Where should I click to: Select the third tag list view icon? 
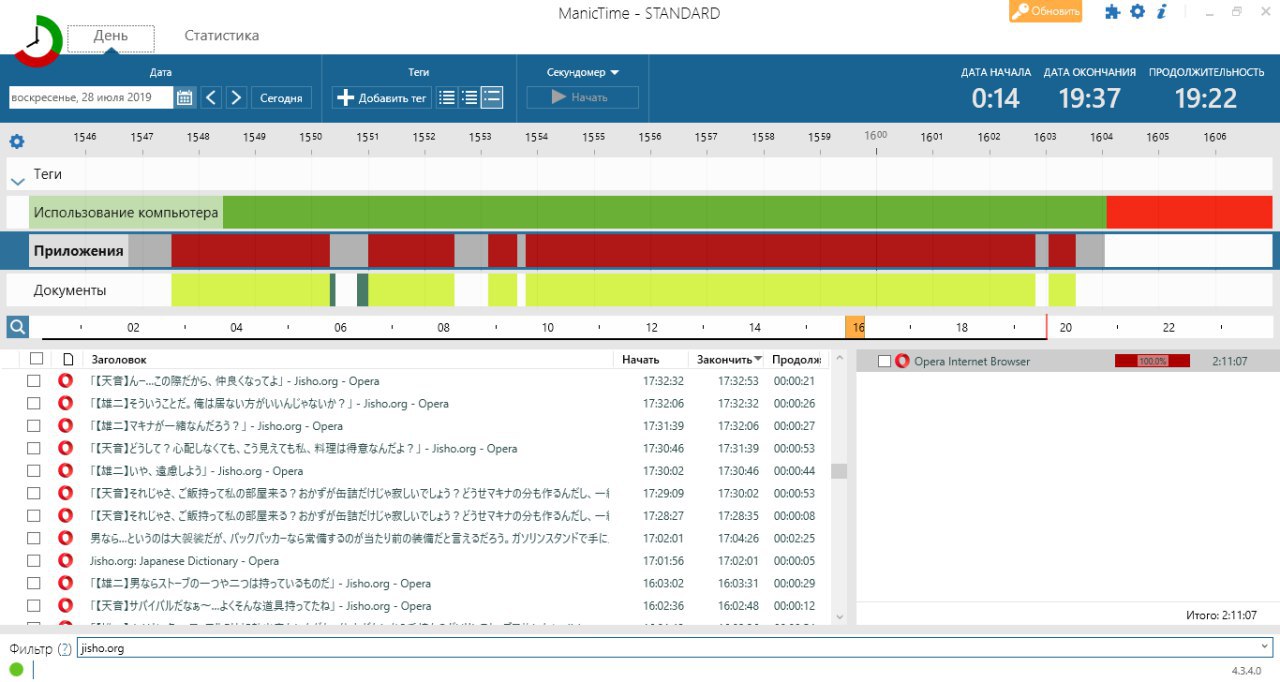coord(491,97)
